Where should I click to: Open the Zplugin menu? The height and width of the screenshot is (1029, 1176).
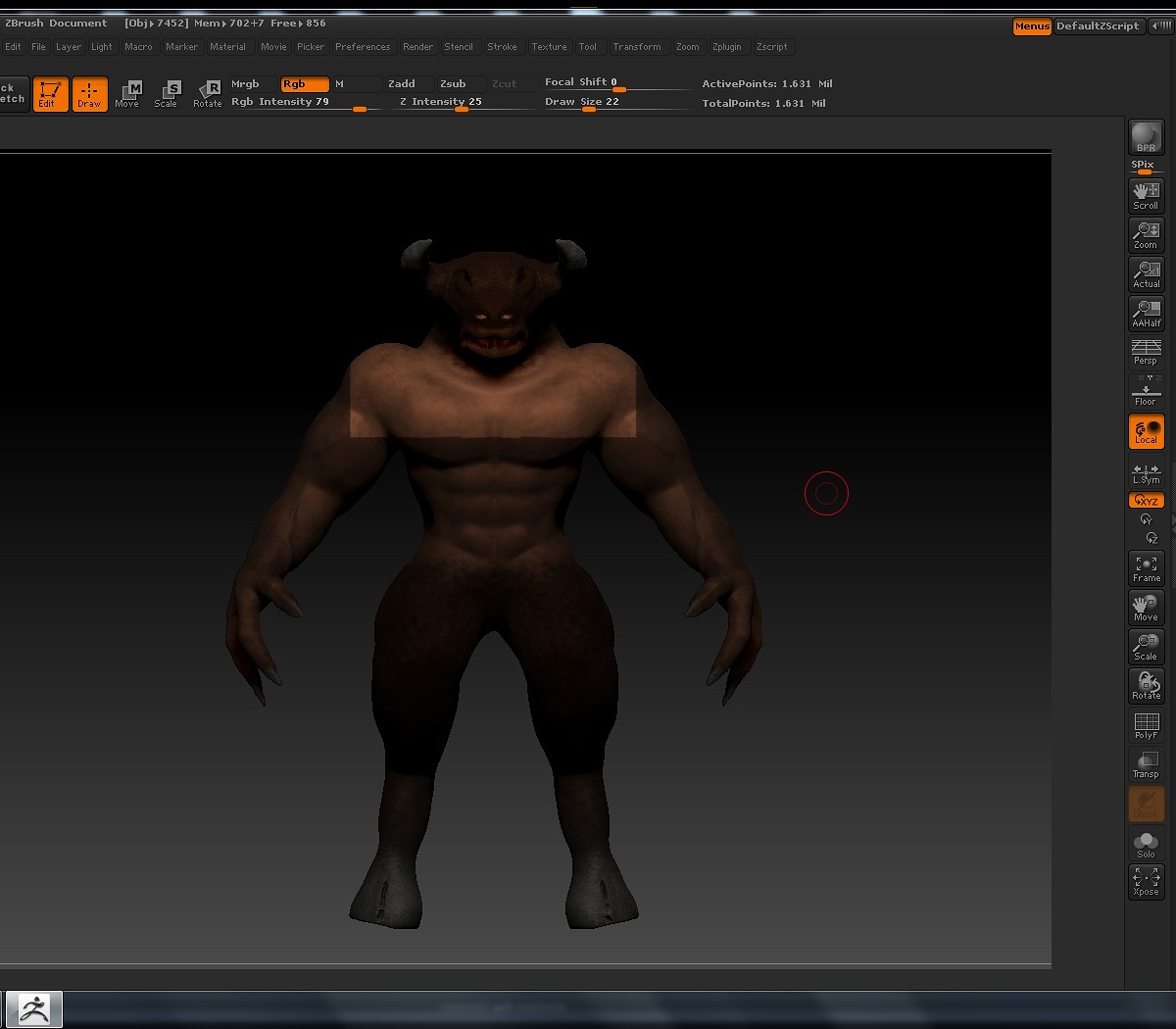(727, 47)
